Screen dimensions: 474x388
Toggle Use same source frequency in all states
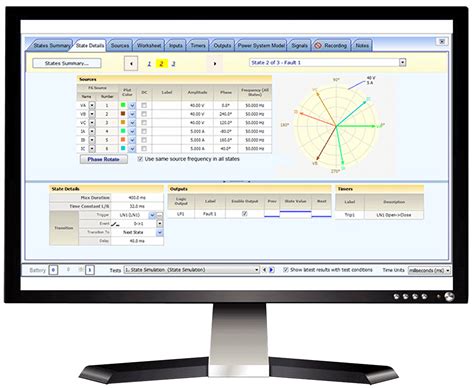pos(140,159)
